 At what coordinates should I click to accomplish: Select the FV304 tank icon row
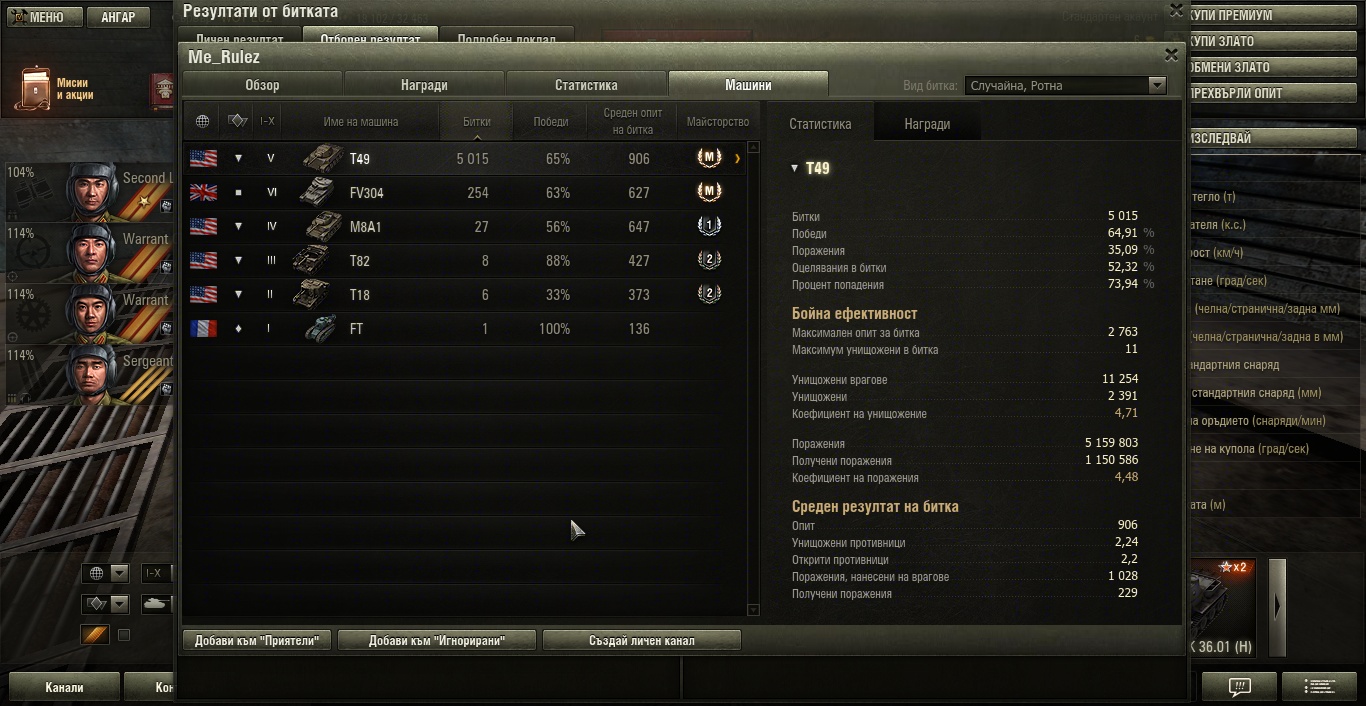465,192
